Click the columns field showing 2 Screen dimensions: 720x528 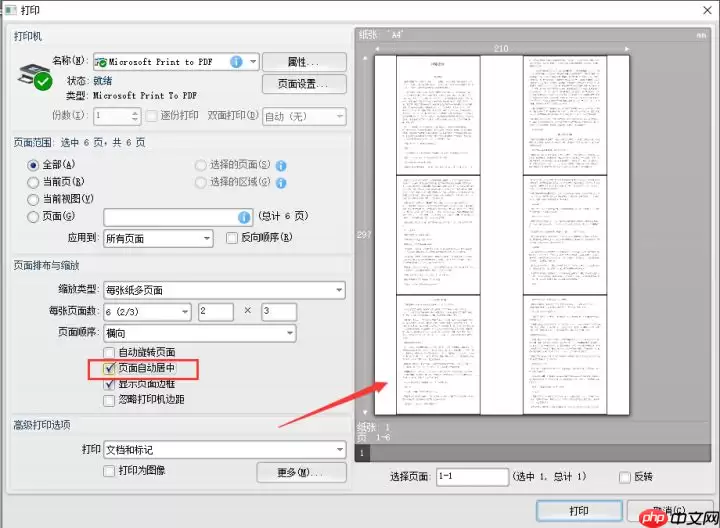pyautogui.click(x=216, y=312)
